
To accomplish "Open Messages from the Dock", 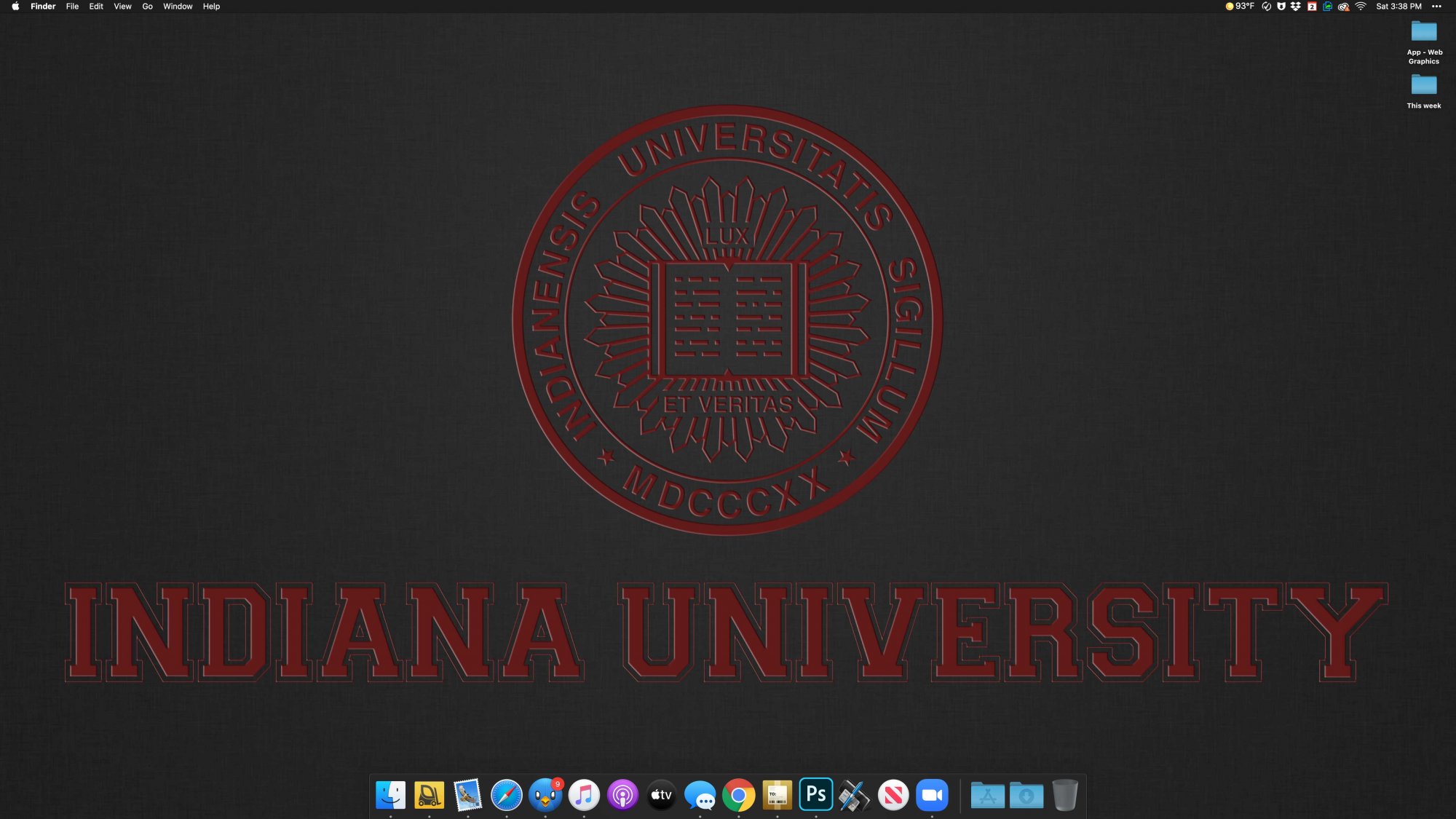I will (700, 795).
